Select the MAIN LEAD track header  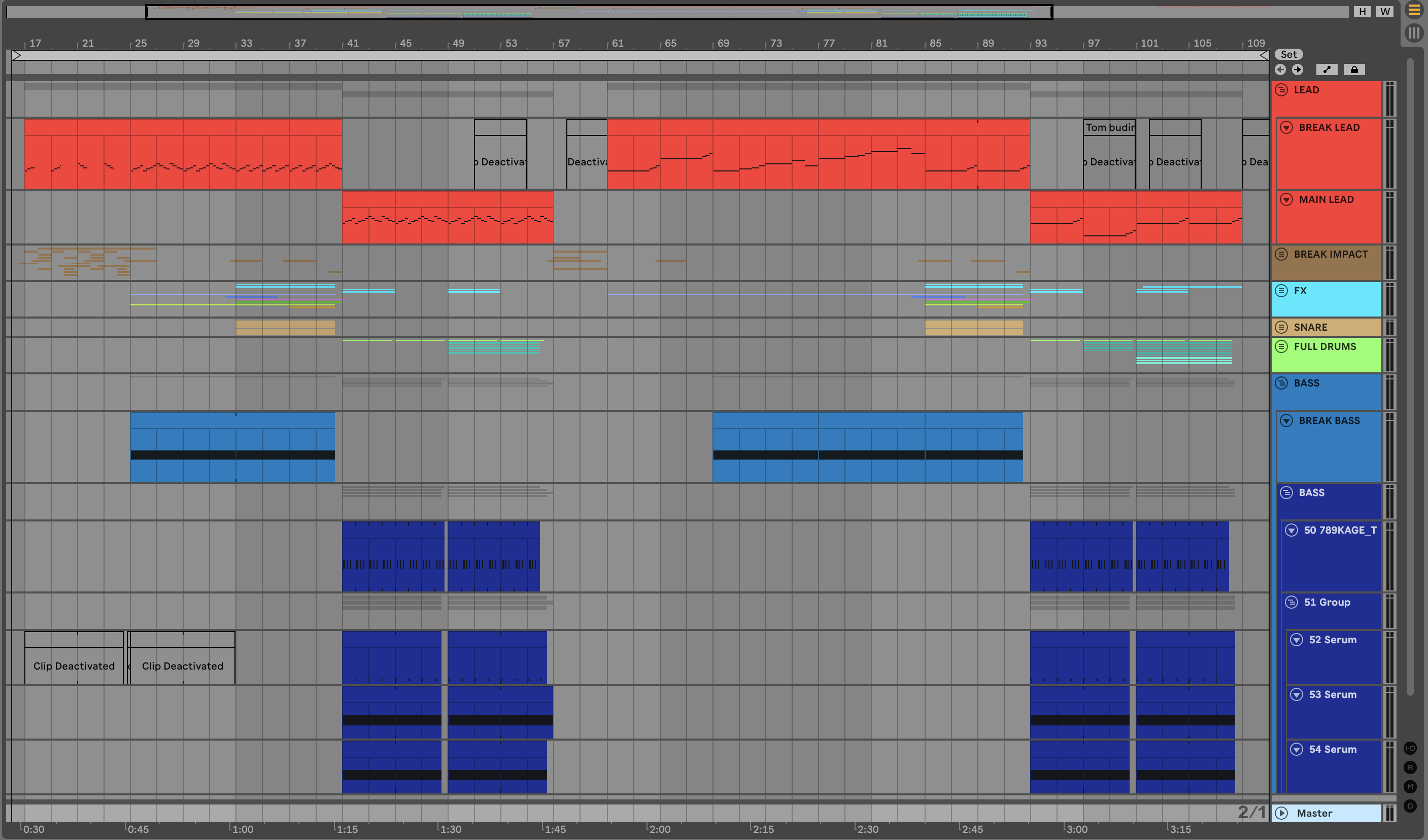[1326, 200]
